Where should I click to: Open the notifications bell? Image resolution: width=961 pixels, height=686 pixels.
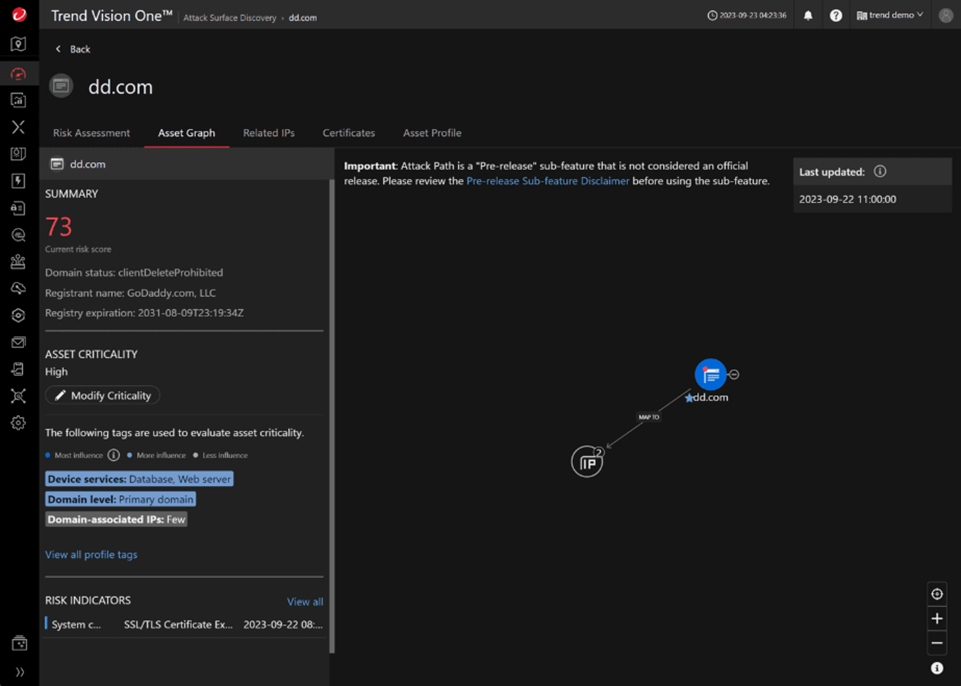point(808,15)
